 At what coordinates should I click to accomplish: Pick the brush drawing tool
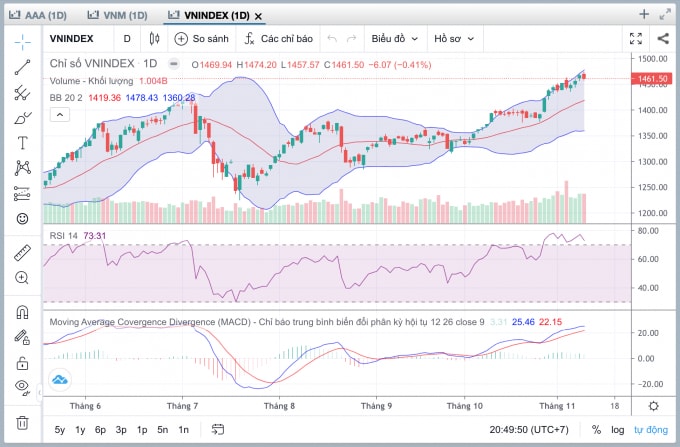[x=23, y=118]
